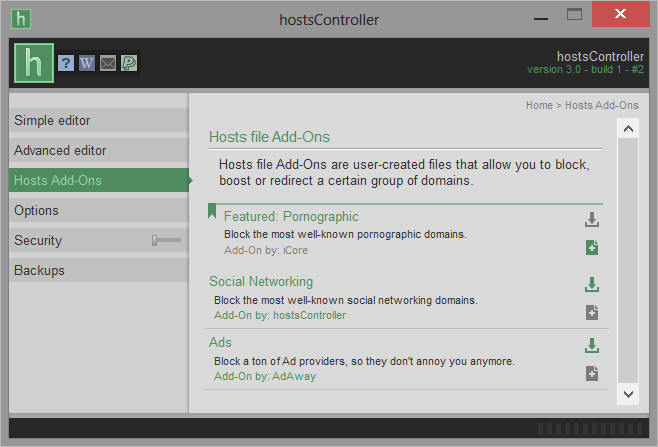This screenshot has width=658, height=447.
Task: Click the large green hostsController logo
Action: (x=34, y=63)
